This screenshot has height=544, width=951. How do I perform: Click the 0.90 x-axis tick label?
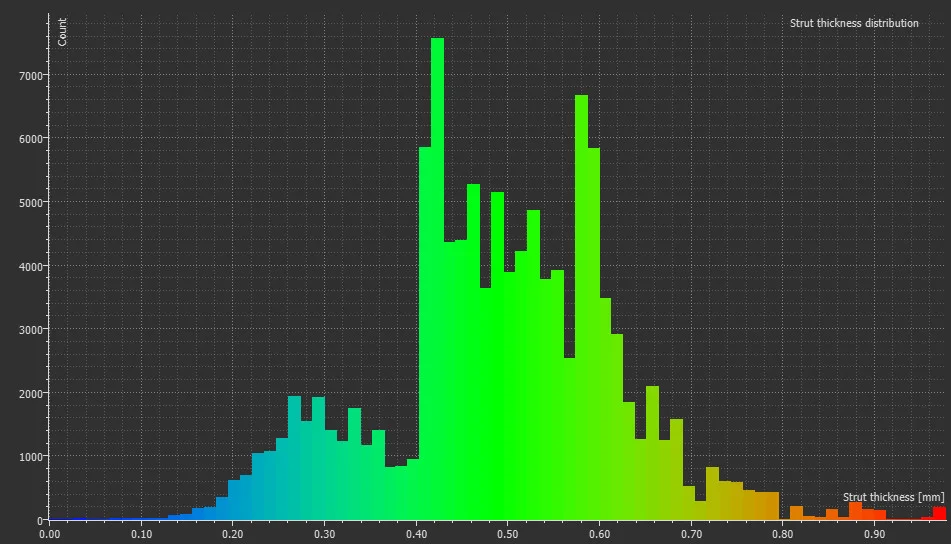tap(875, 534)
